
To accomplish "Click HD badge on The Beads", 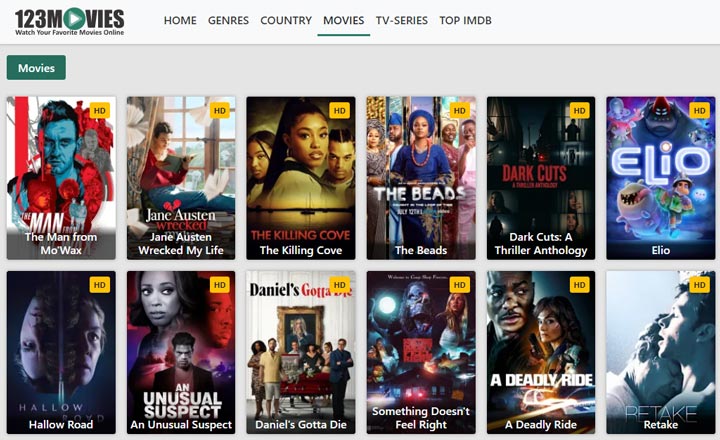I will [x=460, y=111].
